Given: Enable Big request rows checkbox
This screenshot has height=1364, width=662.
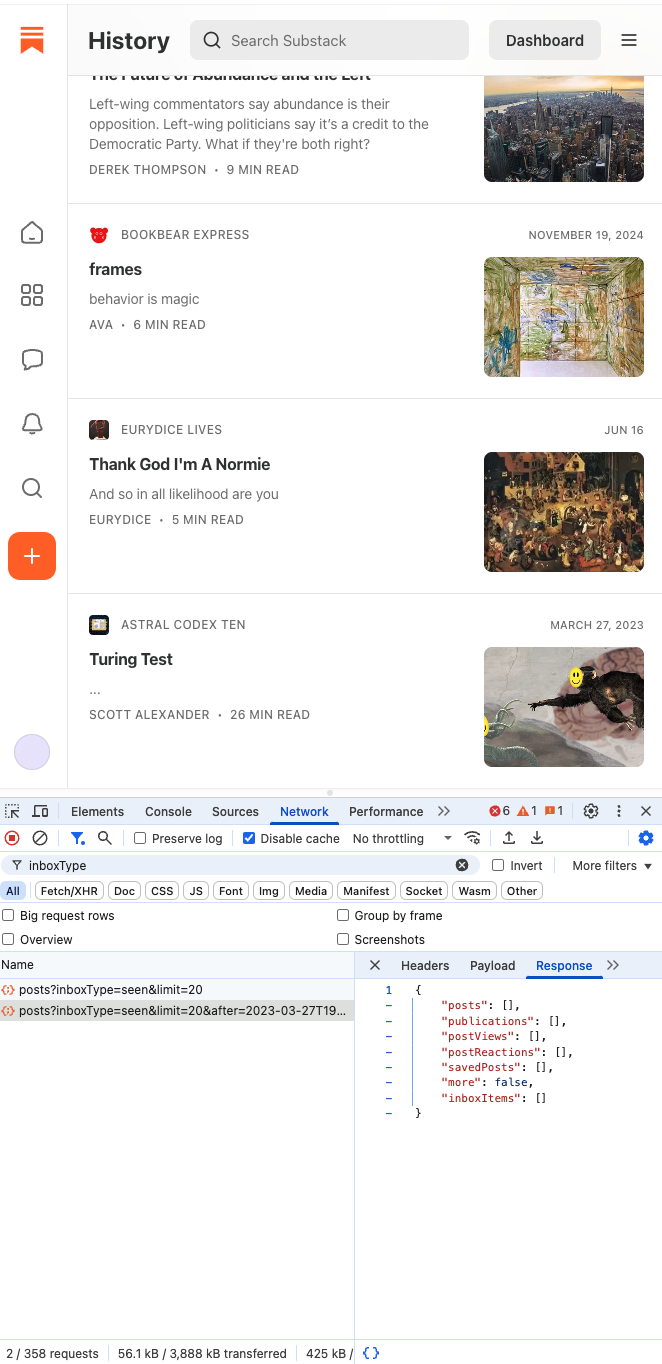Looking at the screenshot, I should 8,915.
